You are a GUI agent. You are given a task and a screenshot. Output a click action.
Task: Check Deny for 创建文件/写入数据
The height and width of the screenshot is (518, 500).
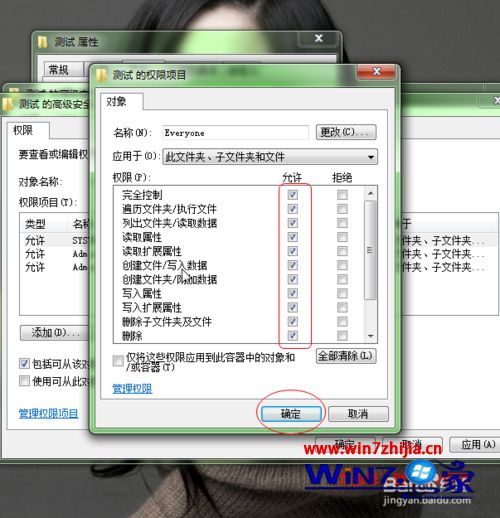pyautogui.click(x=342, y=265)
